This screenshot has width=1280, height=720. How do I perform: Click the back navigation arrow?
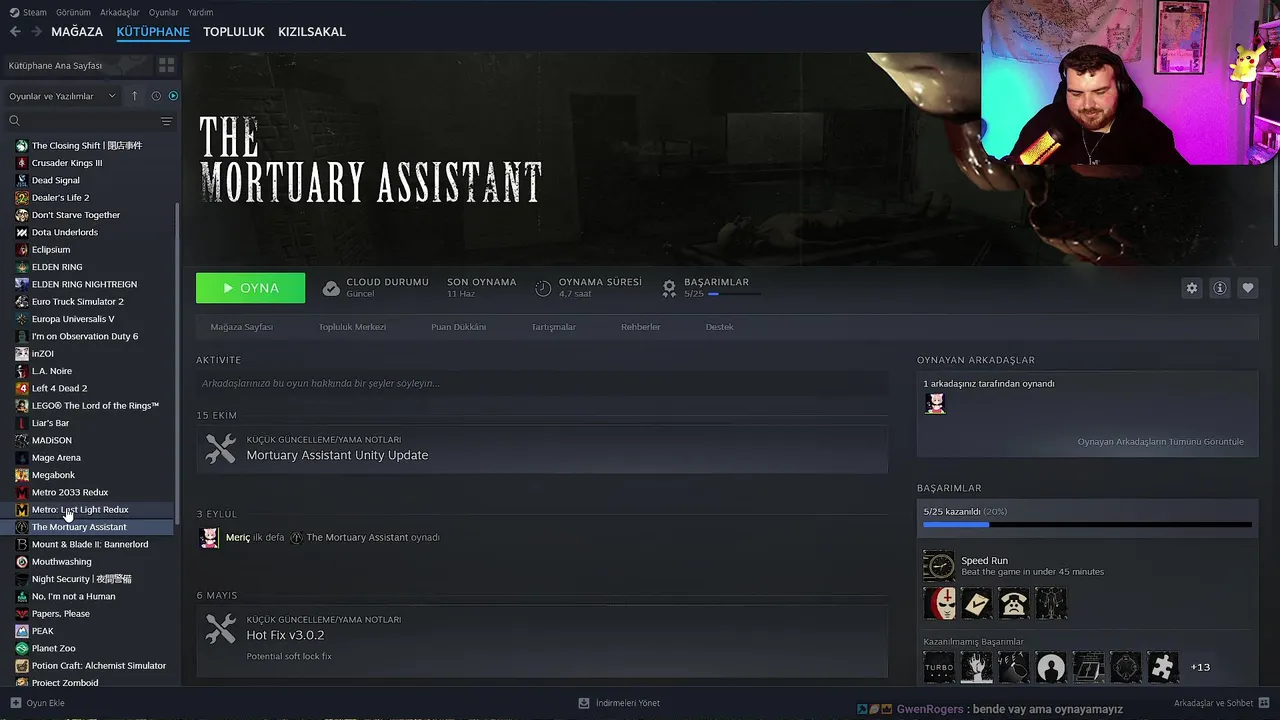pyautogui.click(x=15, y=32)
